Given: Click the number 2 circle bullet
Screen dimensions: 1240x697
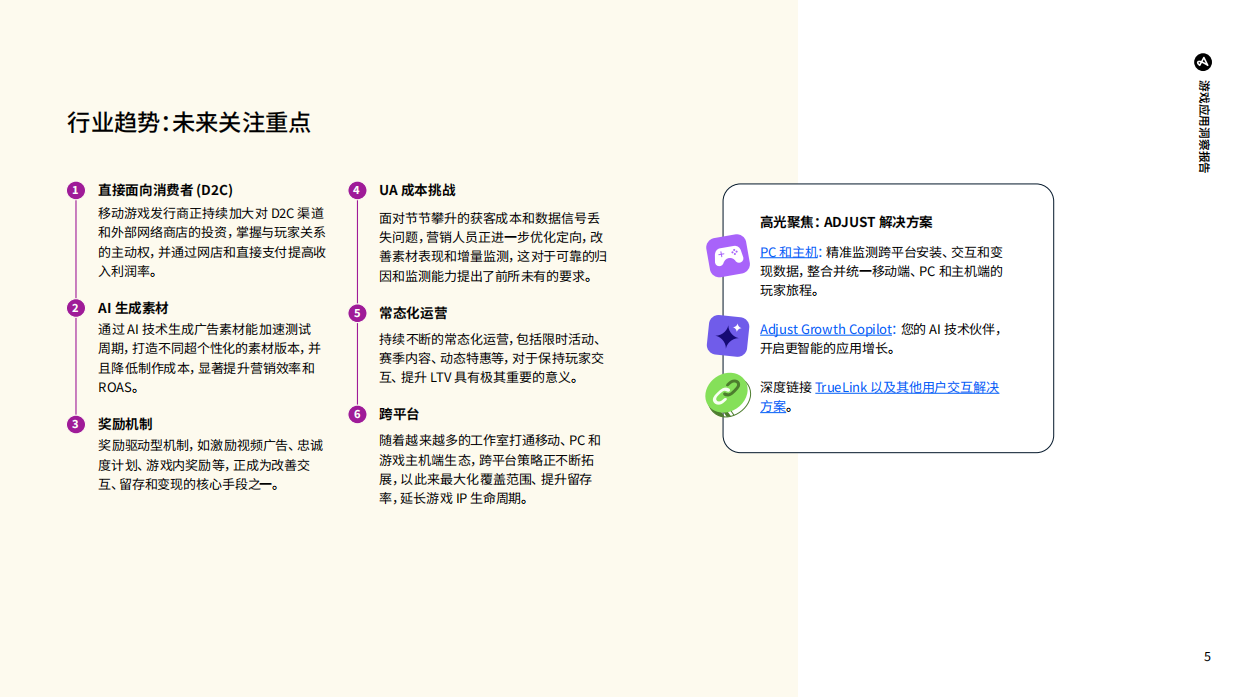Looking at the screenshot, I should pyautogui.click(x=75, y=308).
